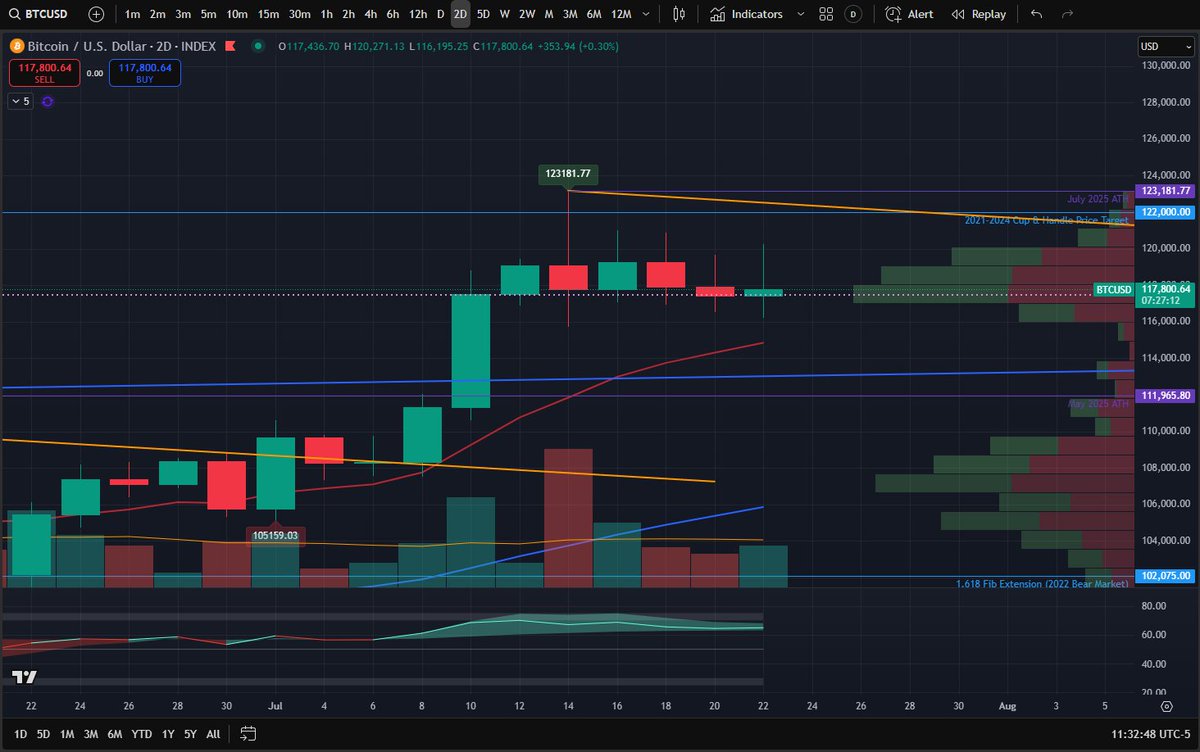The width and height of the screenshot is (1200, 752).
Task: Switch to the 12h interval
Action: [x=418, y=14]
